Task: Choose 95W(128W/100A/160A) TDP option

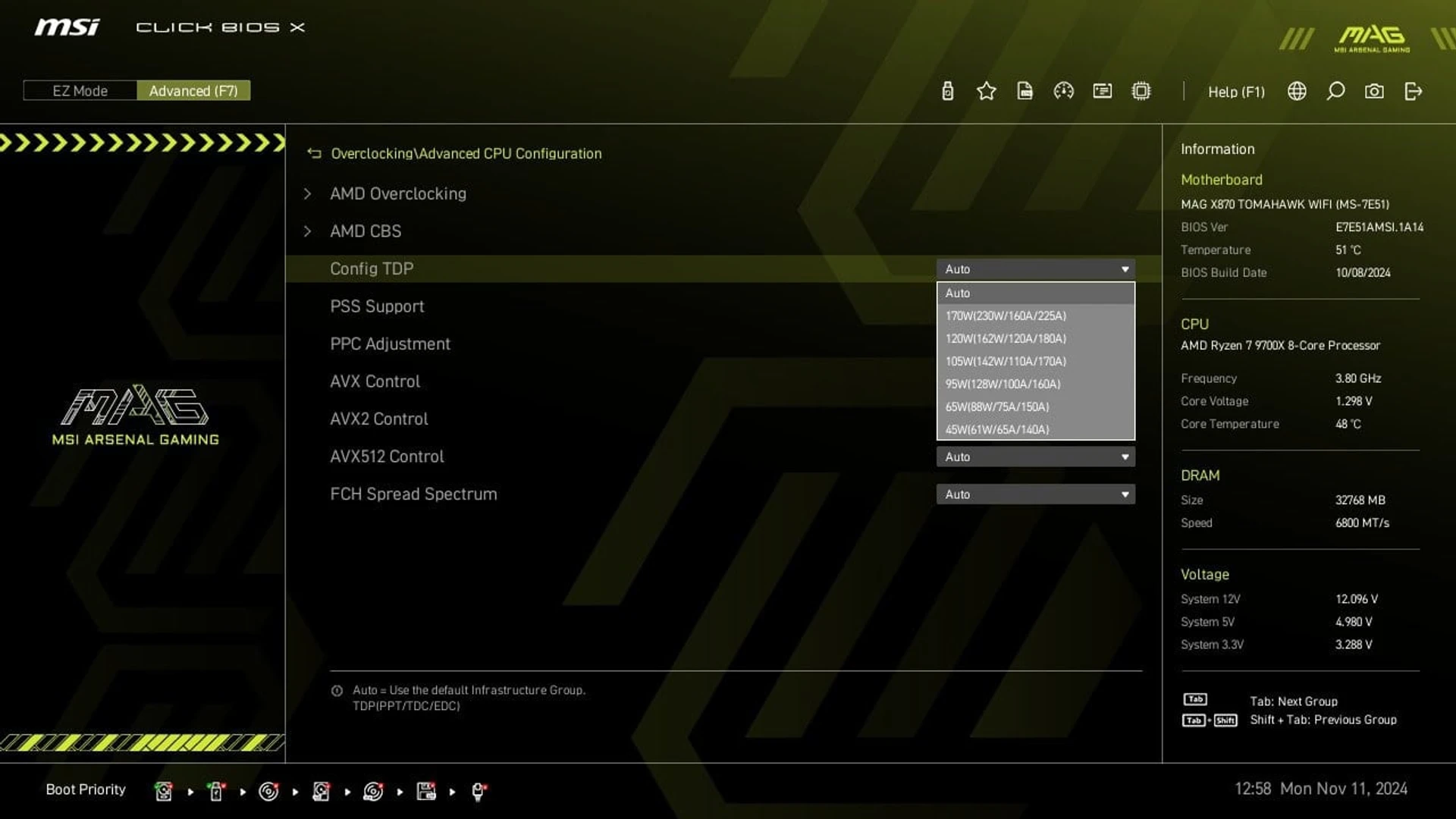Action: coord(1035,384)
